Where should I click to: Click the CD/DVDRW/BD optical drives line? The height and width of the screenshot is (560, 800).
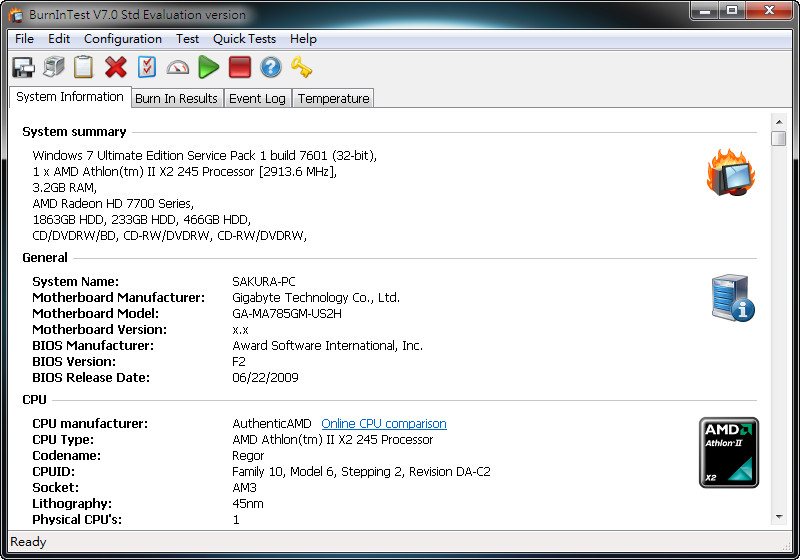click(170, 236)
